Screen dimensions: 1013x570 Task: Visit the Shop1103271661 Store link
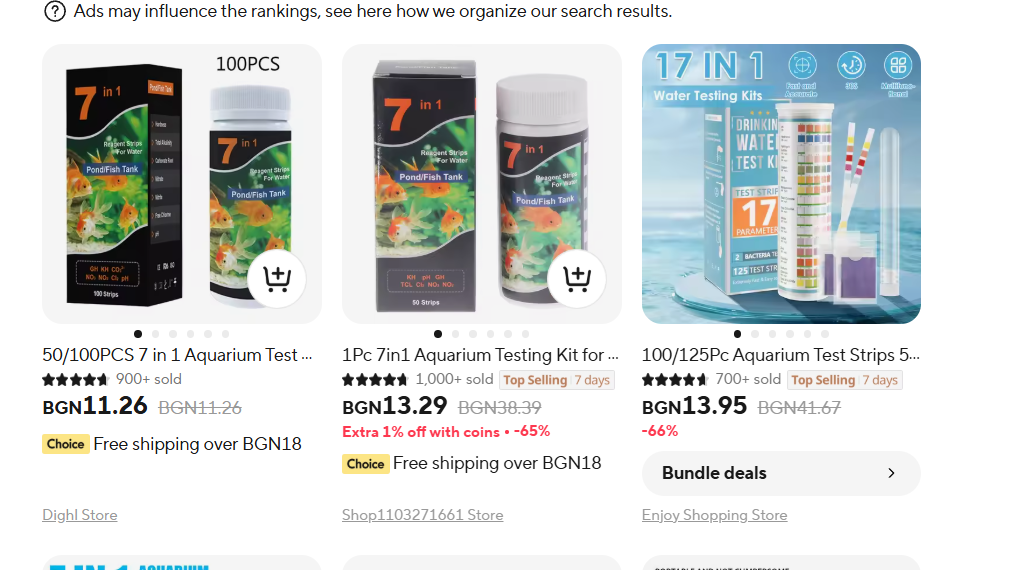pyautogui.click(x=423, y=515)
